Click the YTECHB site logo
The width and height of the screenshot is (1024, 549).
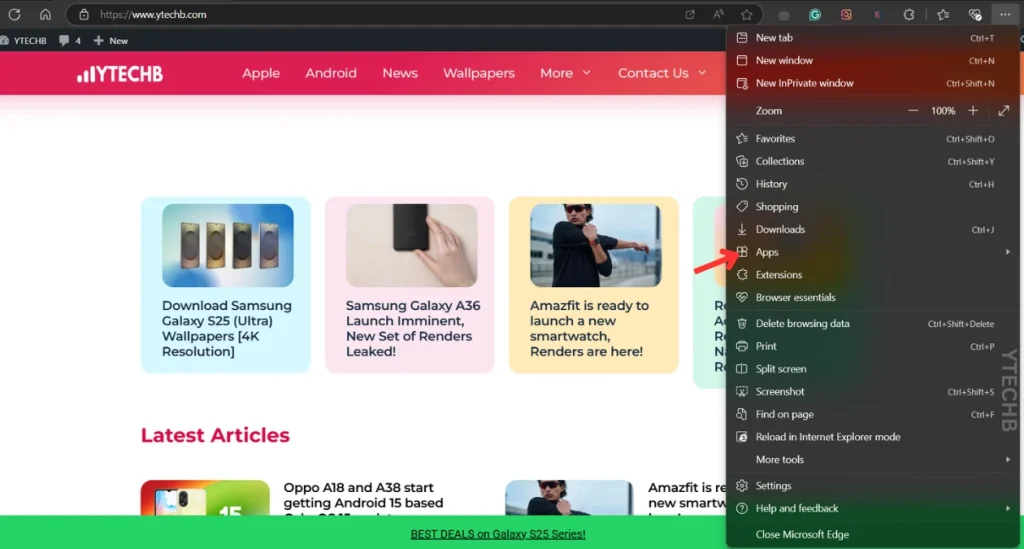tap(120, 74)
